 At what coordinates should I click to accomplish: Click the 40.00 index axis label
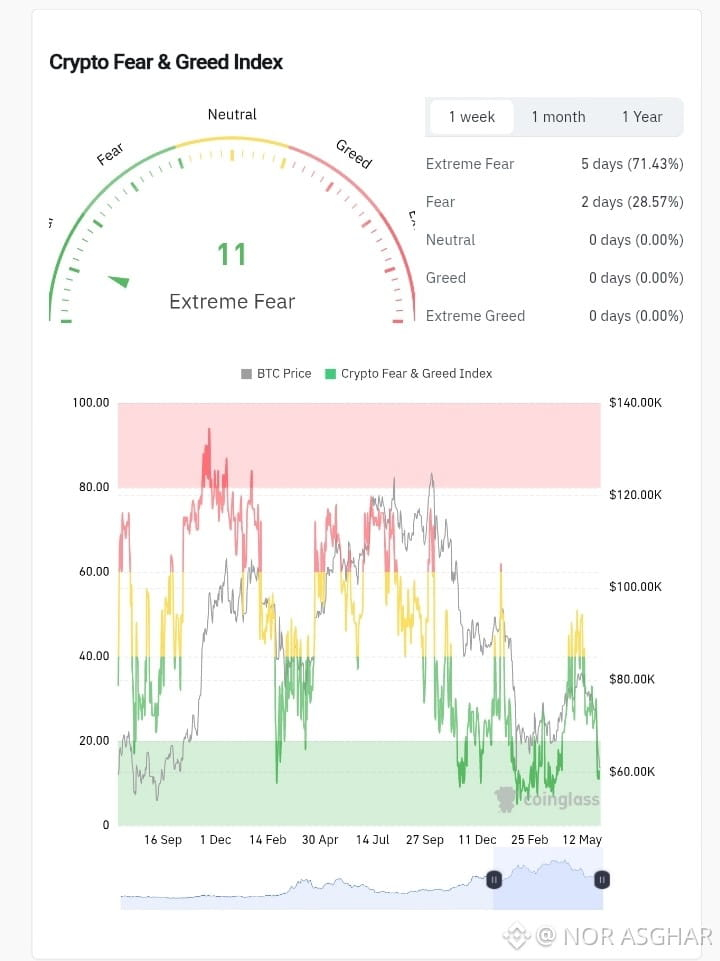[x=94, y=656]
